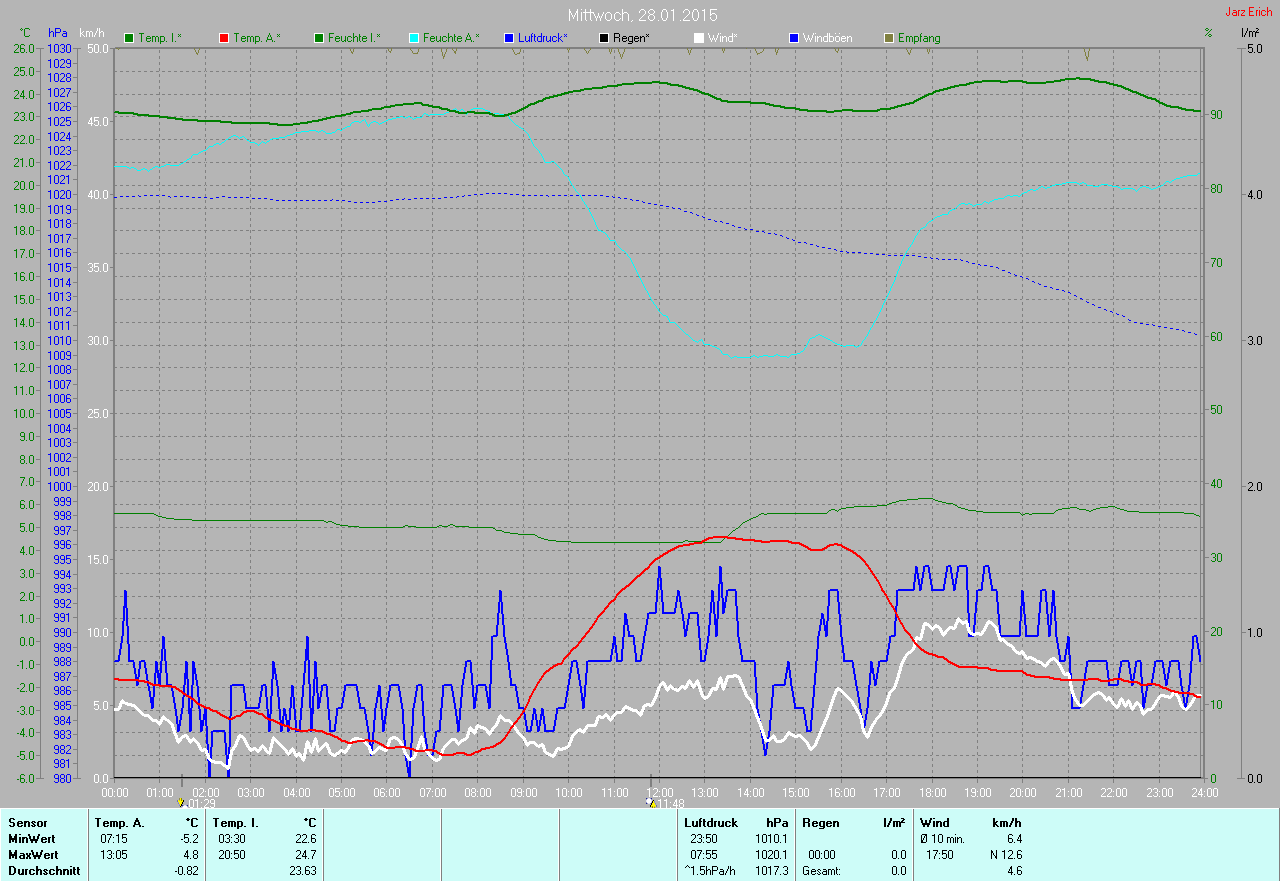
Task: Click the blue Luftdruck* legend swatch
Action: pos(509,38)
